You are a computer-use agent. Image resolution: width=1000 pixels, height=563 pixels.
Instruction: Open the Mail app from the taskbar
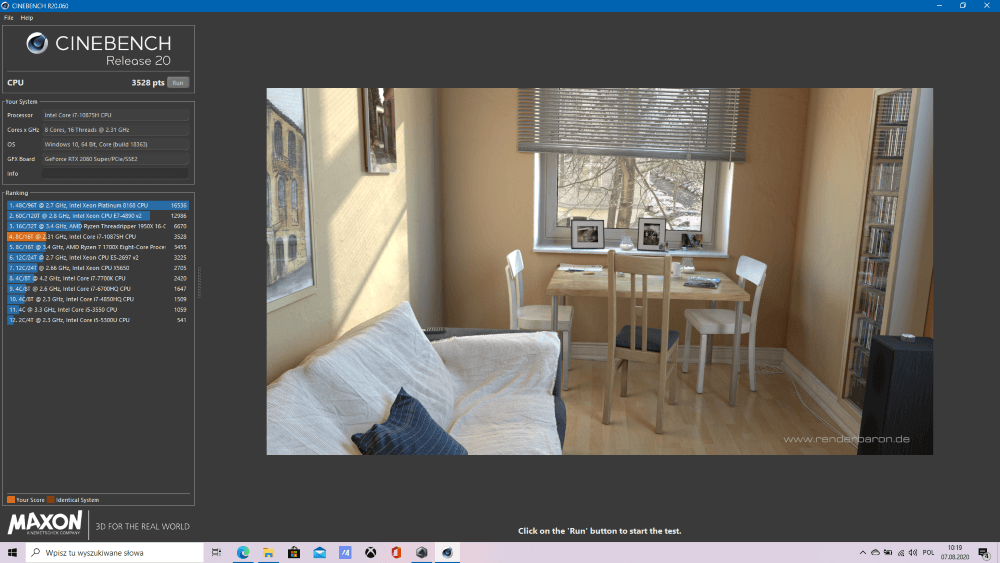tap(319, 552)
